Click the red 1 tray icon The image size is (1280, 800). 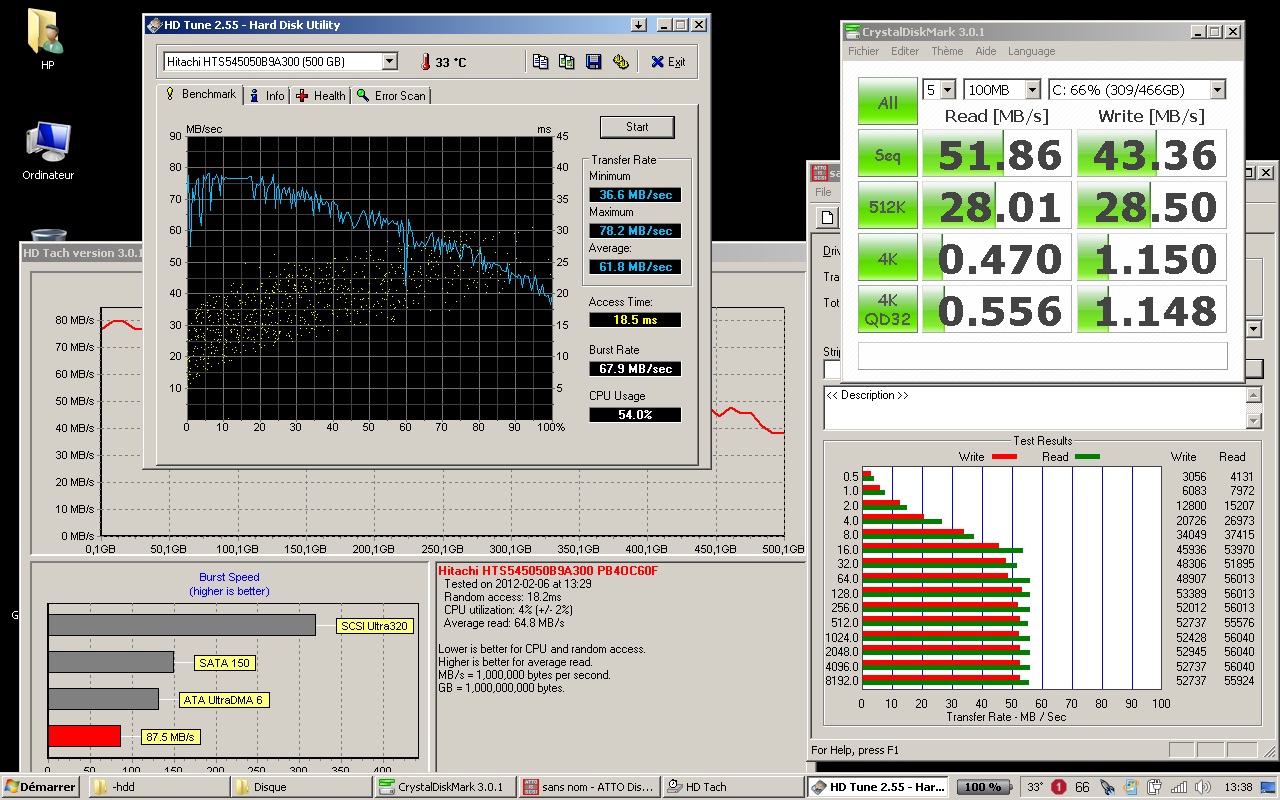tap(1058, 787)
